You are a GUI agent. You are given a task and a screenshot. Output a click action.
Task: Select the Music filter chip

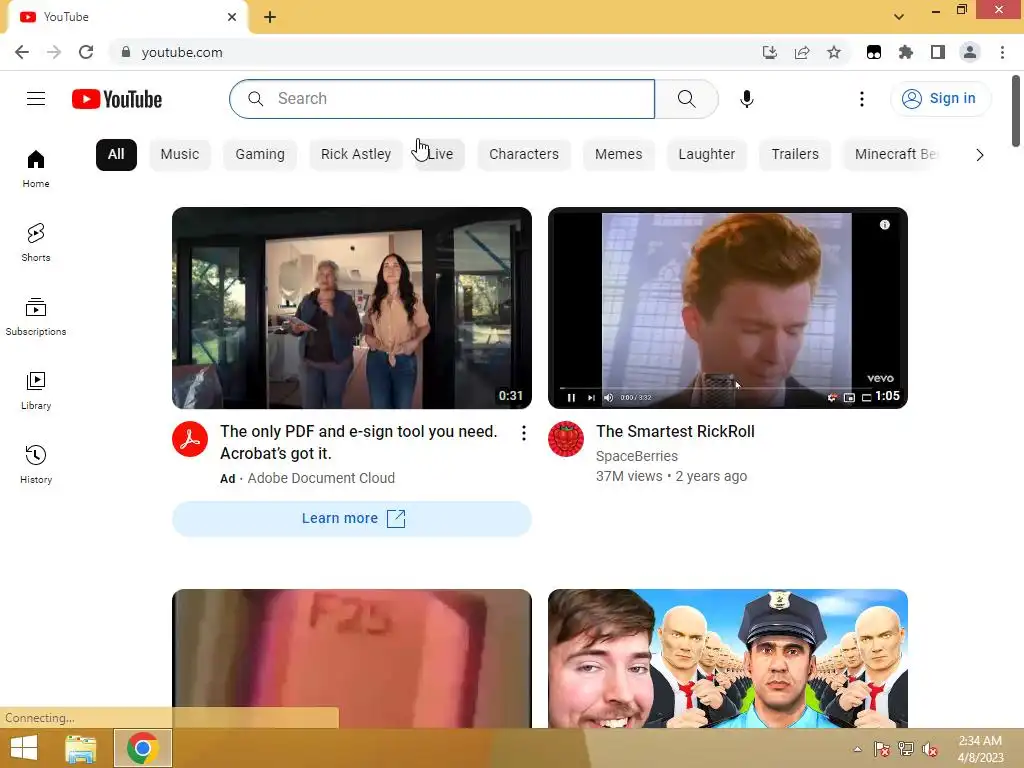tap(180, 155)
